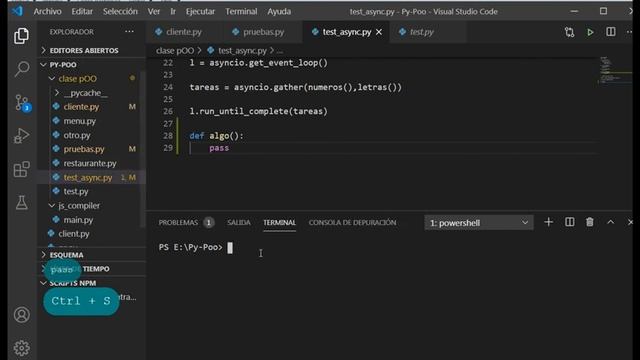The height and width of the screenshot is (360, 640).
Task: Place cursor in PowerShell terminal prompt
Action: (x=230, y=248)
